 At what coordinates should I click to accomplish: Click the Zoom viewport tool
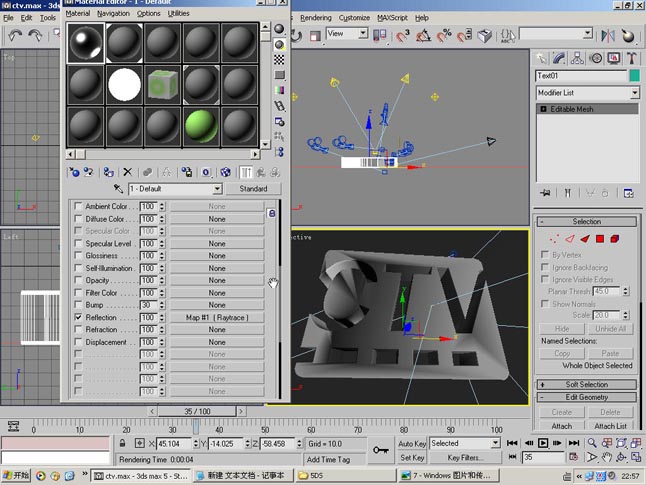(x=592, y=443)
